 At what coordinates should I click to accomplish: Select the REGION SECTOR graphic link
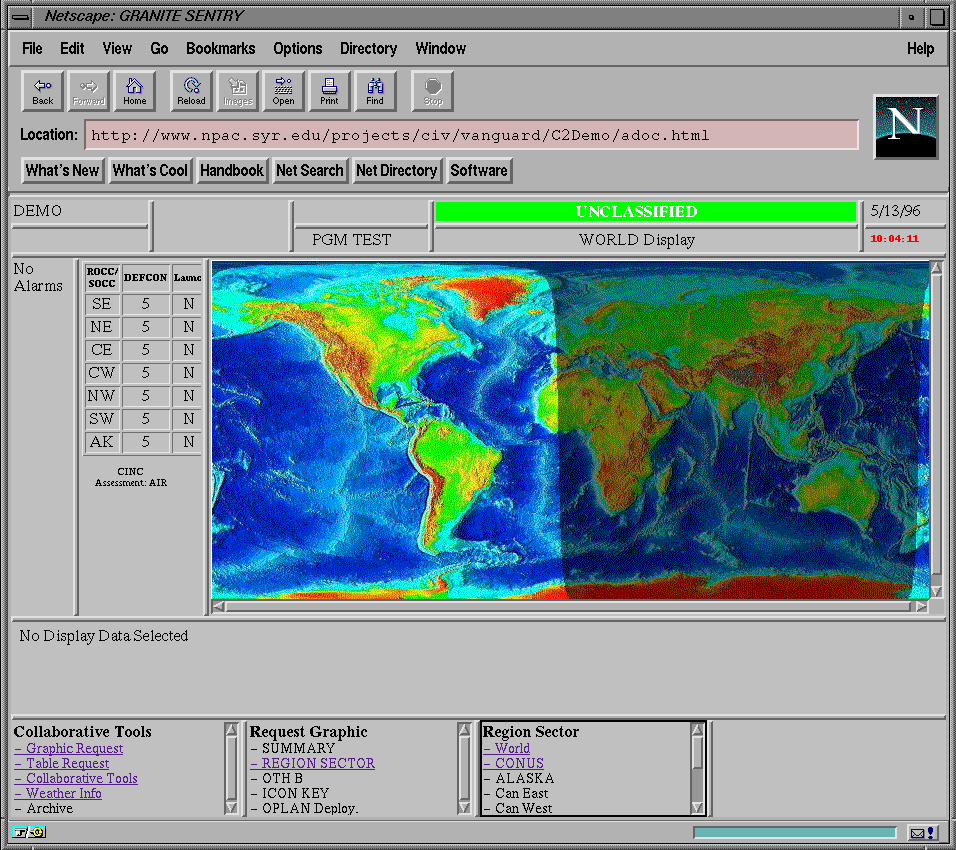(318, 763)
